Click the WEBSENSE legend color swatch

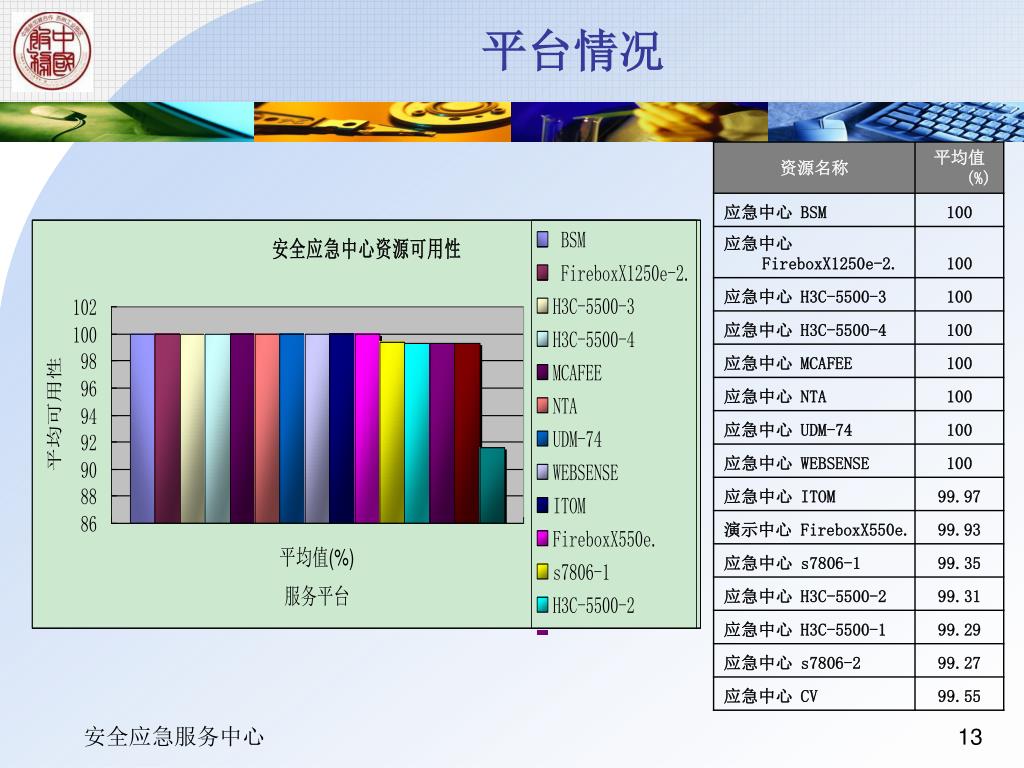543,472
